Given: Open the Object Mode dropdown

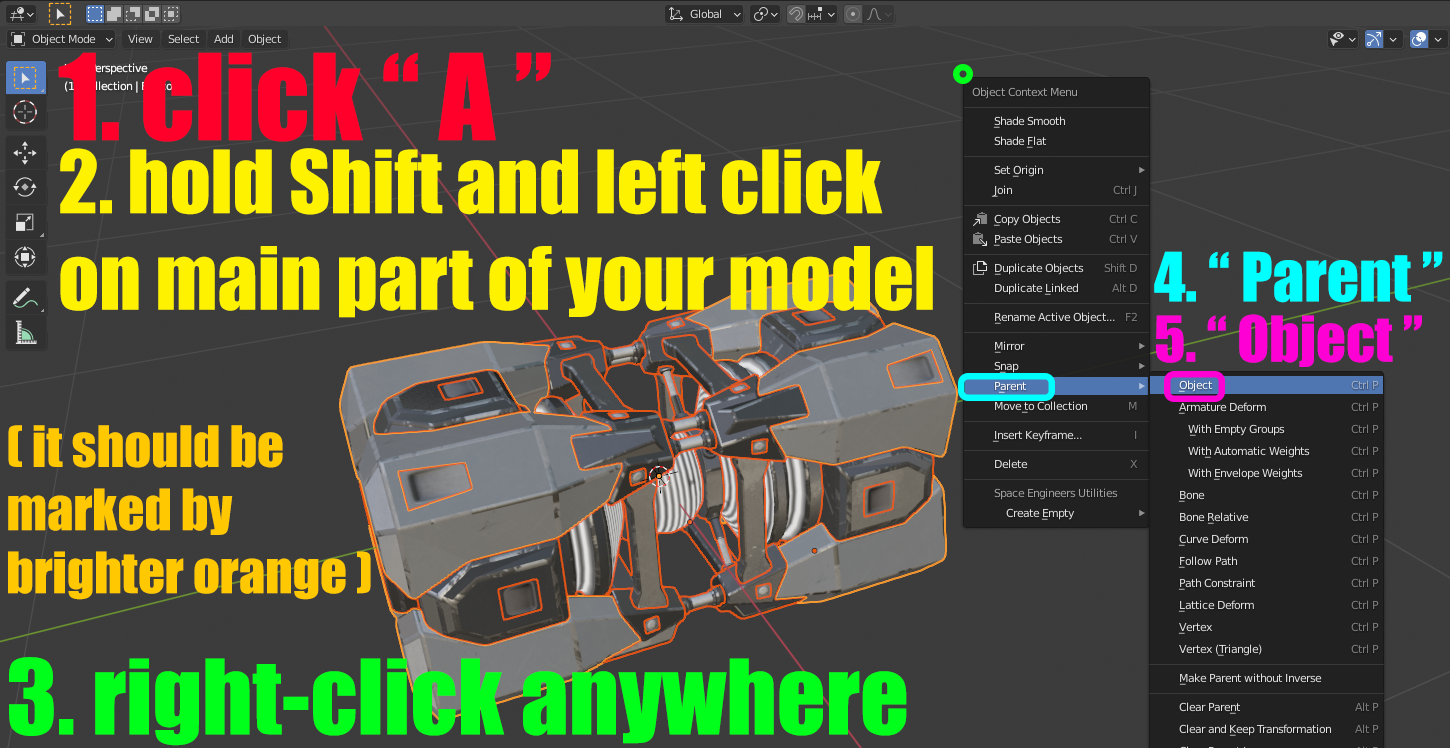Looking at the screenshot, I should [x=61, y=39].
